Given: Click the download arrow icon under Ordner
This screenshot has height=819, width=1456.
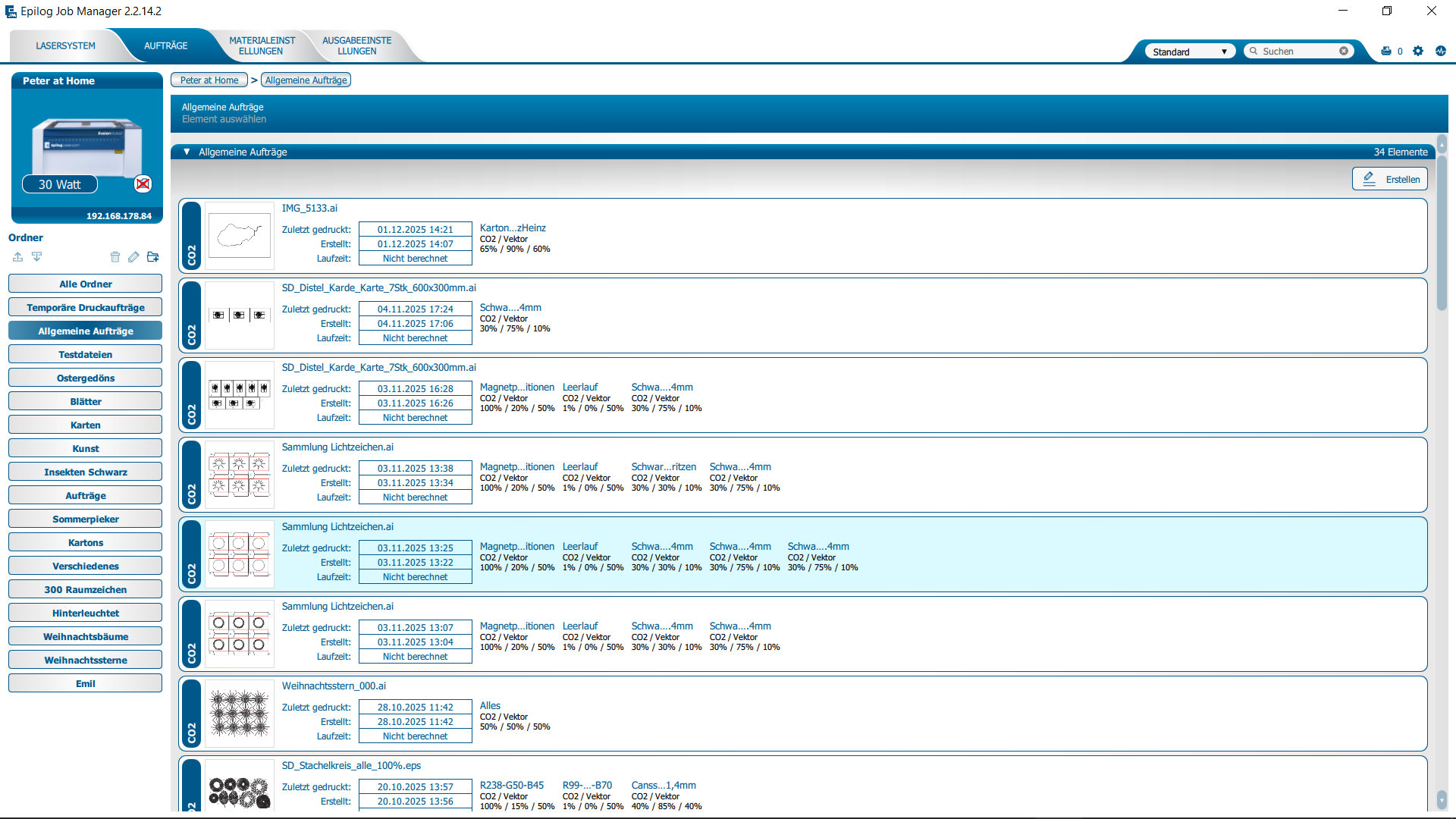Looking at the screenshot, I should tap(36, 257).
